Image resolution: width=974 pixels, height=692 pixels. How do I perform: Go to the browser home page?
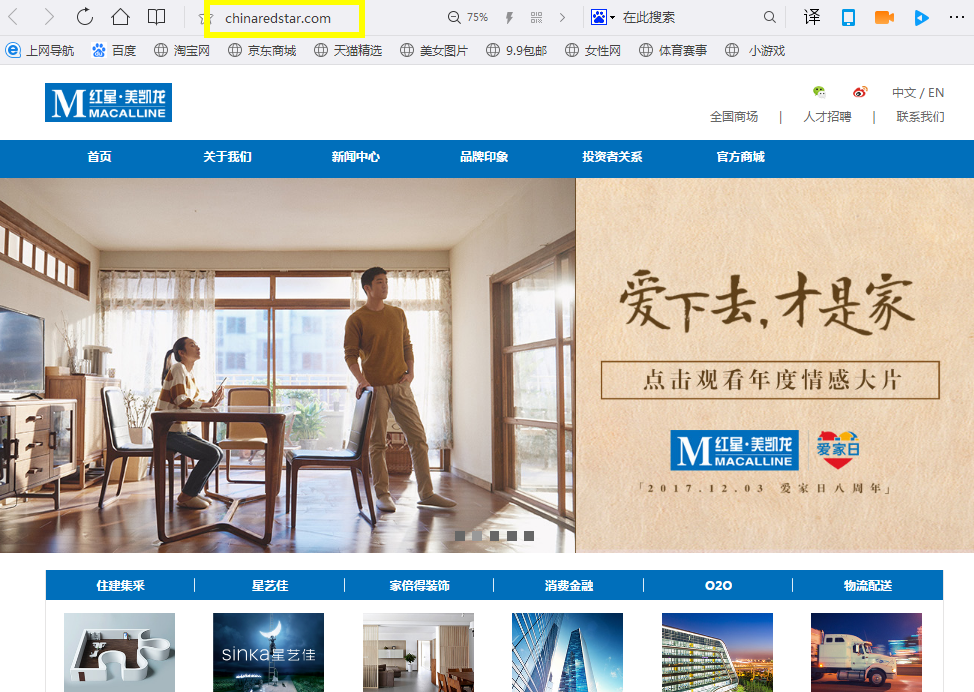click(120, 17)
